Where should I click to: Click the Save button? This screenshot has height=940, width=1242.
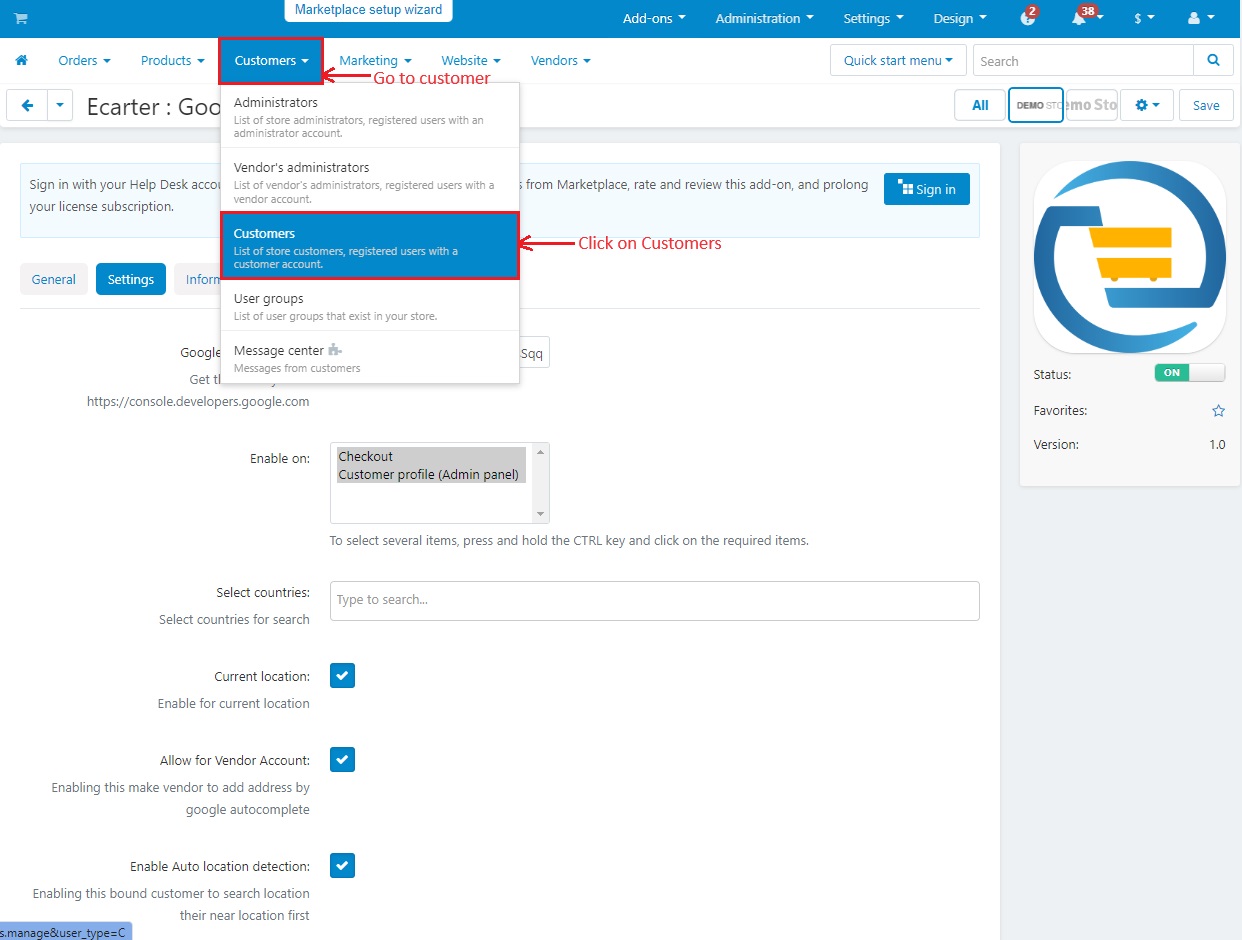(1206, 105)
